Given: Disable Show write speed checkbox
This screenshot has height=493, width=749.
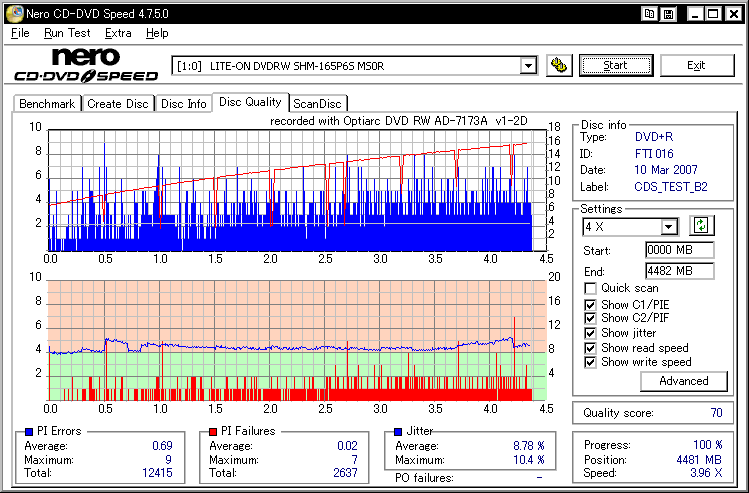Looking at the screenshot, I should point(591,362).
